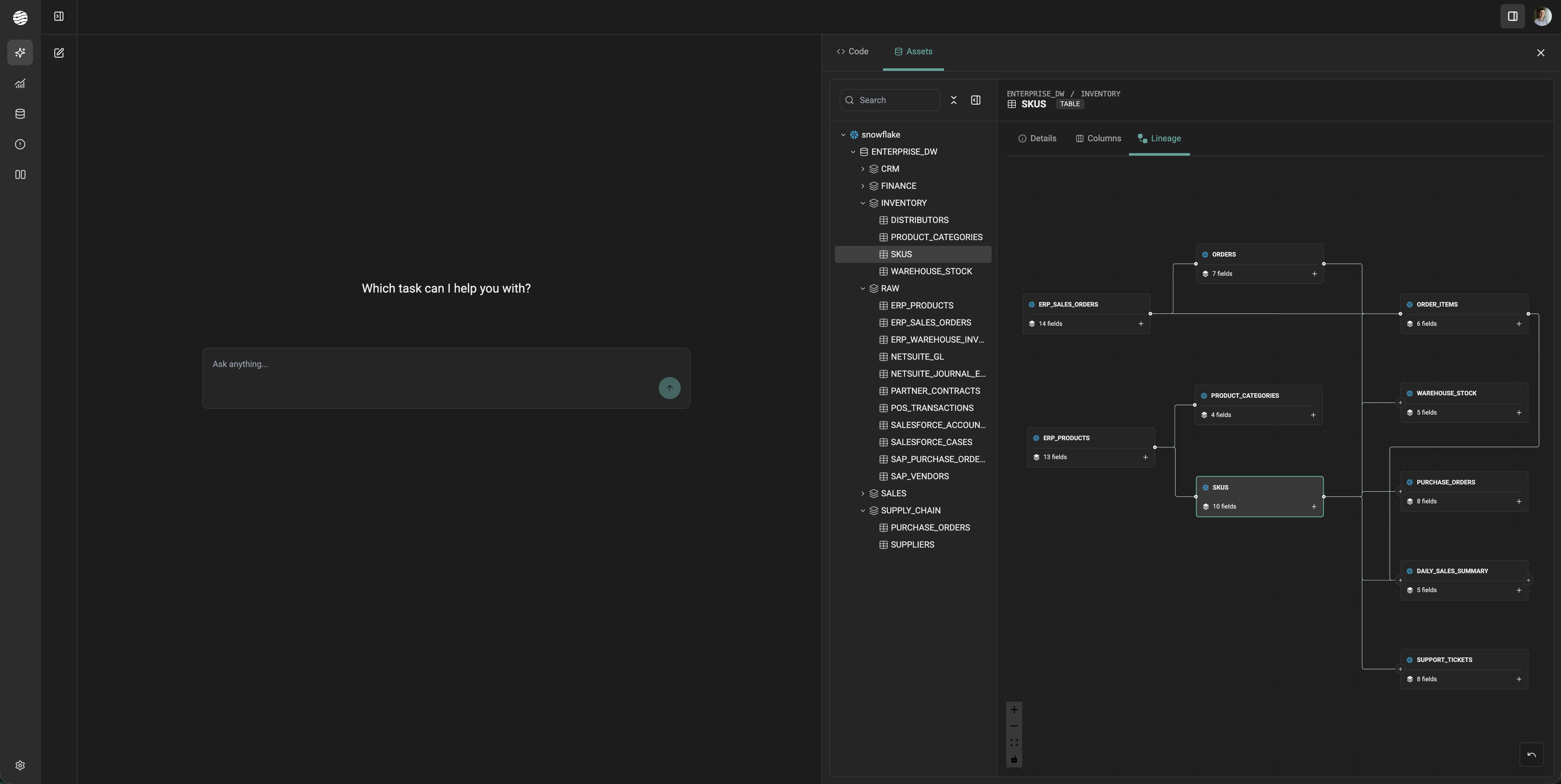Expand the CRM schema
Viewport: 1561px width, 784px height.
(x=863, y=169)
